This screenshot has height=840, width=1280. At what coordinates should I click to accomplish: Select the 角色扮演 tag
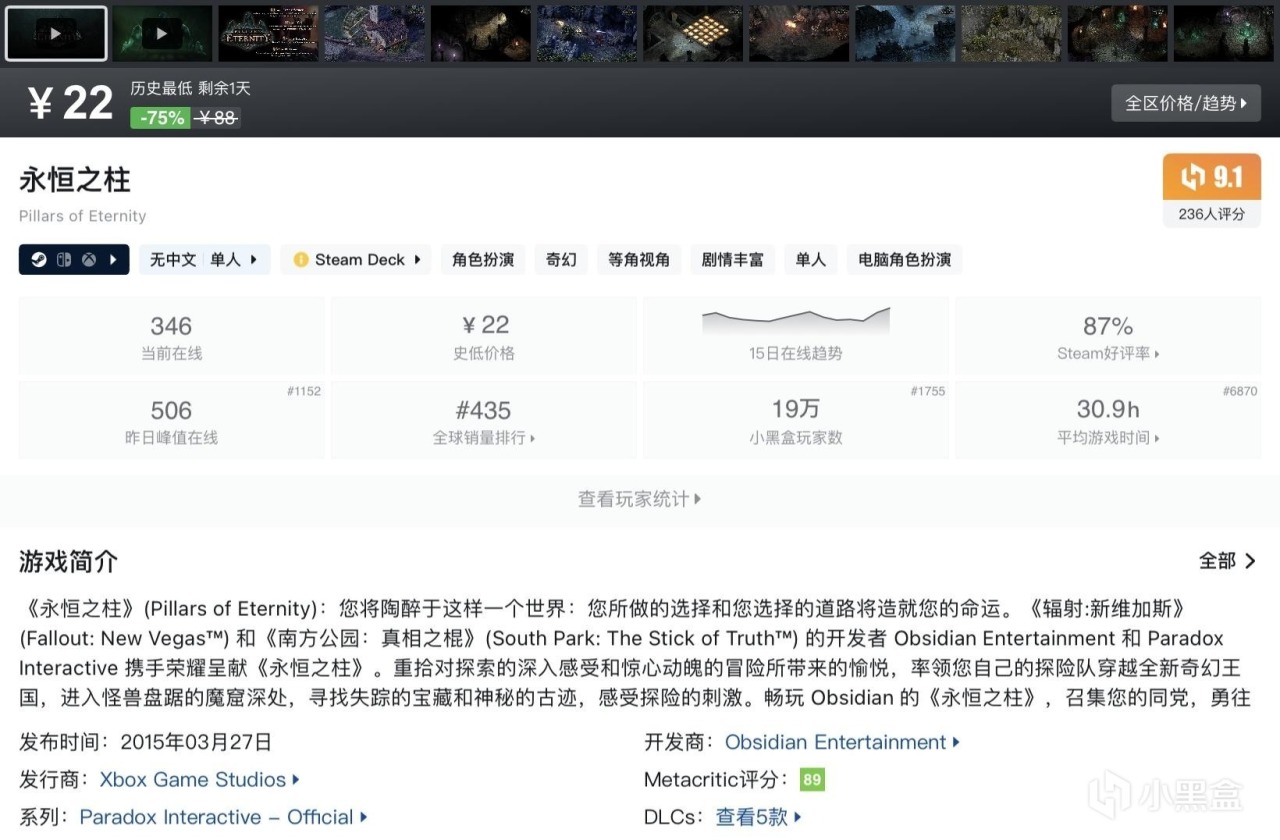point(483,260)
